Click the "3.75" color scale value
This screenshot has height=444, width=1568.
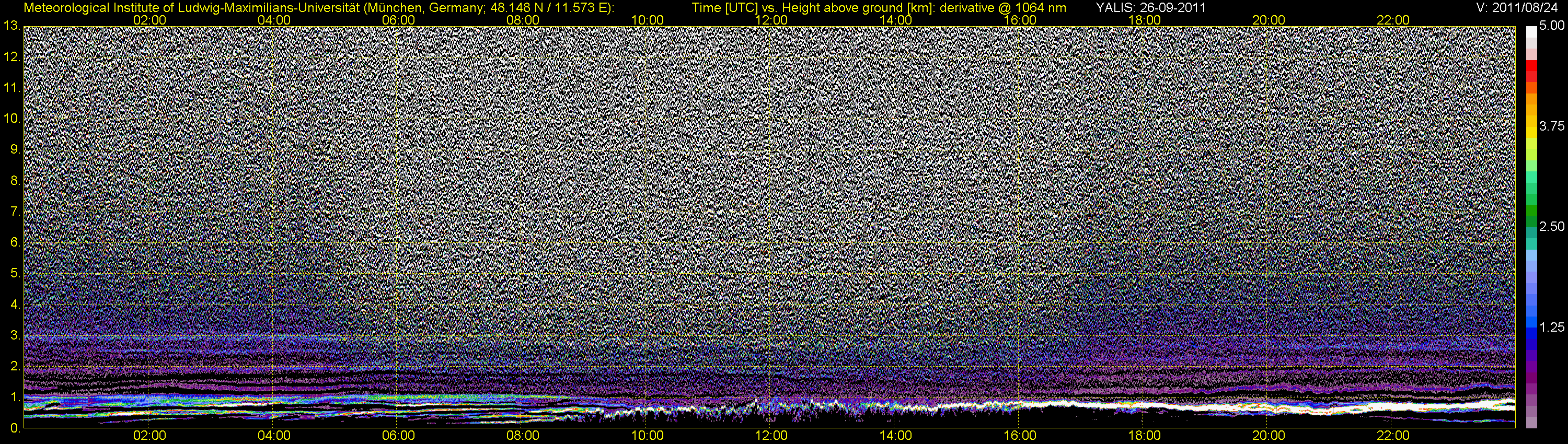coord(1552,126)
